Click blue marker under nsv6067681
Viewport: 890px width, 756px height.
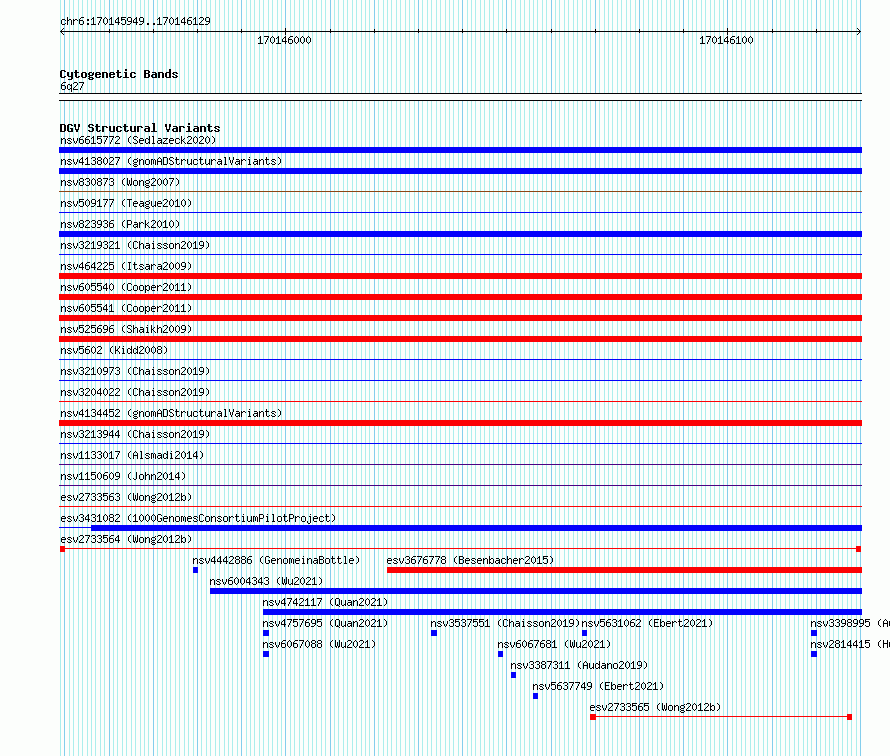500,654
